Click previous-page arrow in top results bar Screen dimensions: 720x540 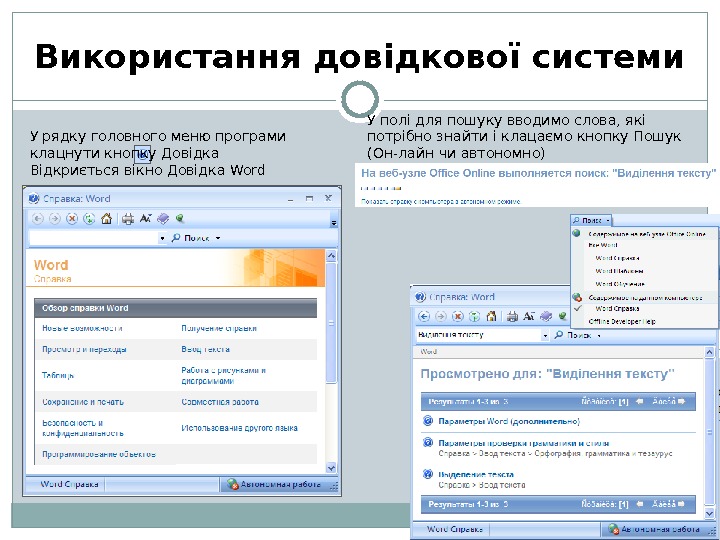click(639, 401)
